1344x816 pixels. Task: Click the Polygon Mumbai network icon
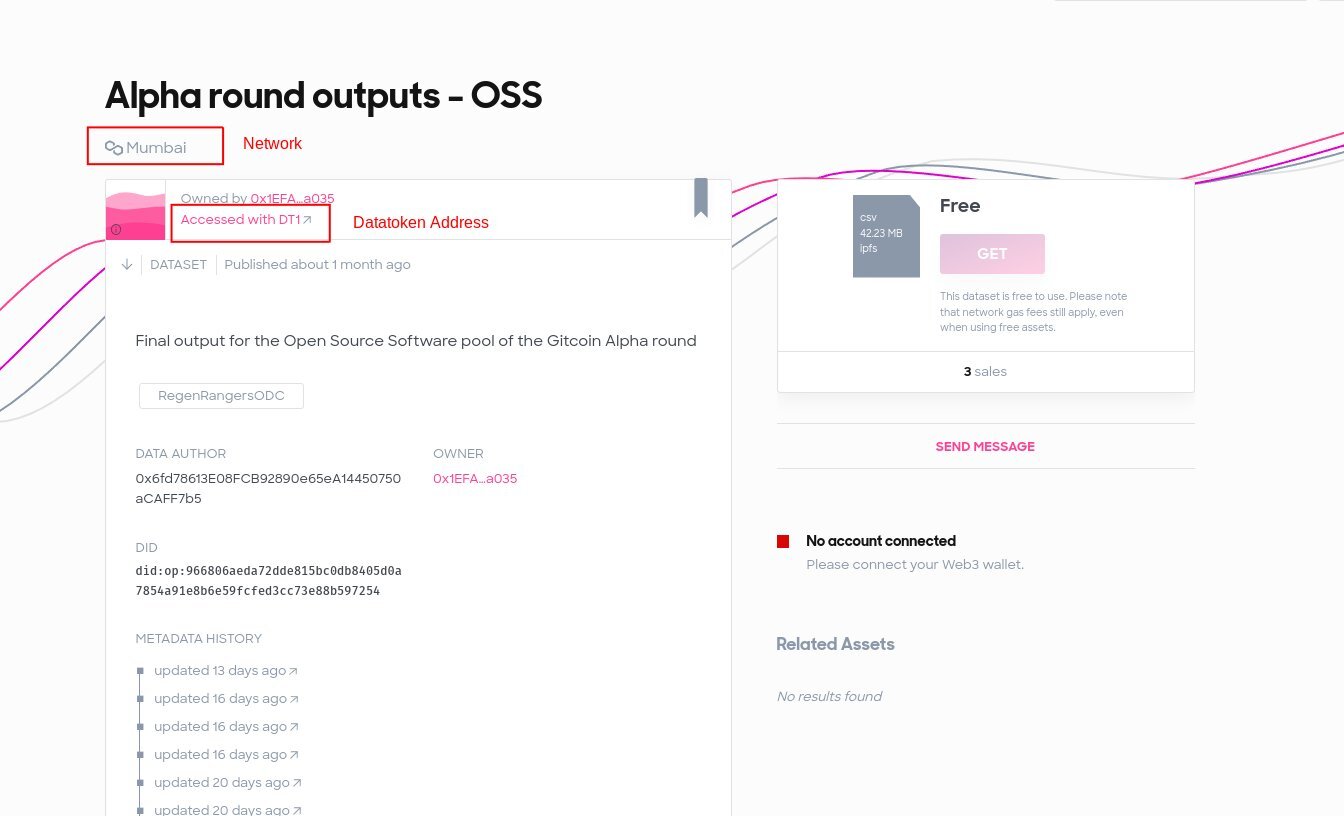114,148
